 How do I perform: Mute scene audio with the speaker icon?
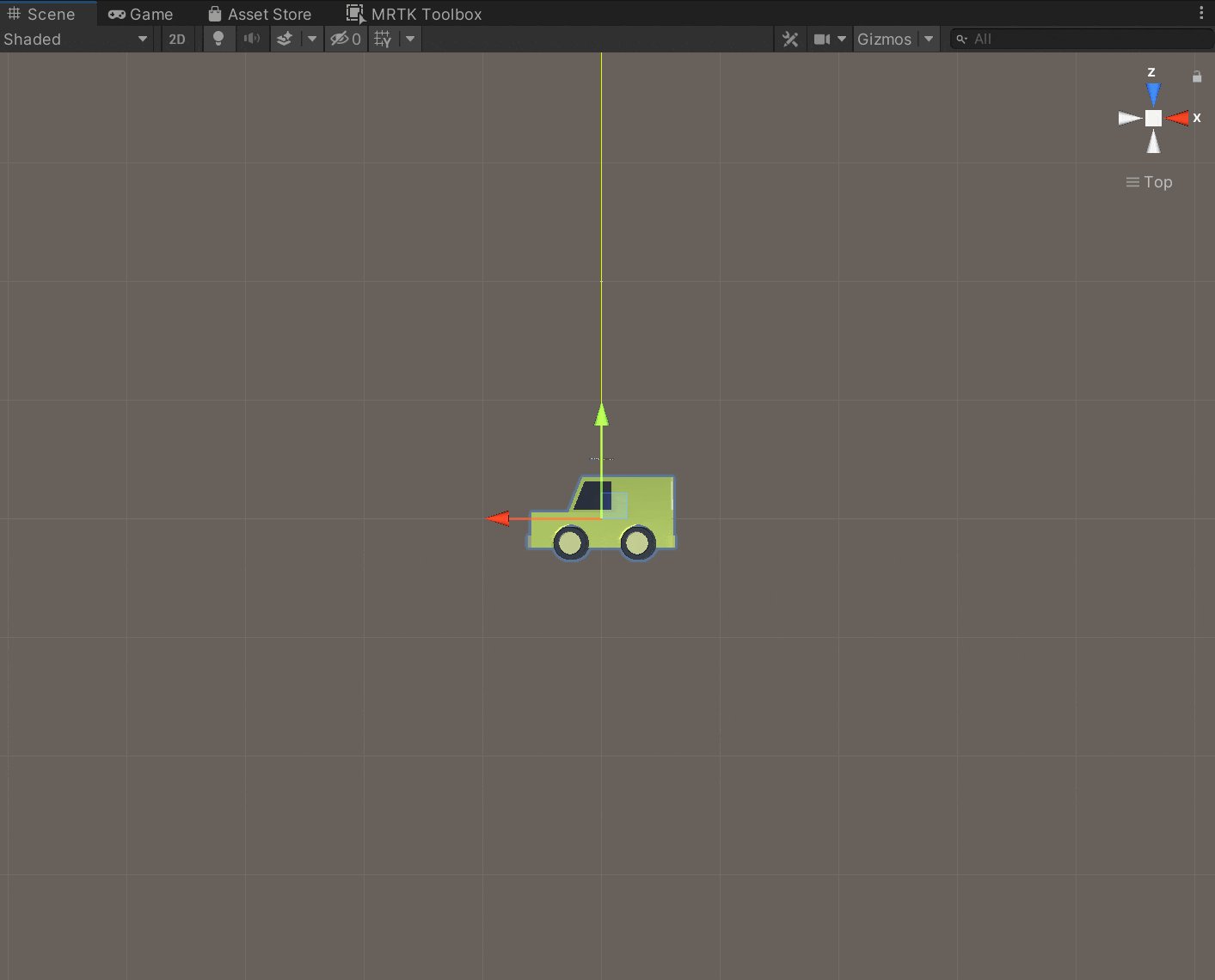point(252,39)
